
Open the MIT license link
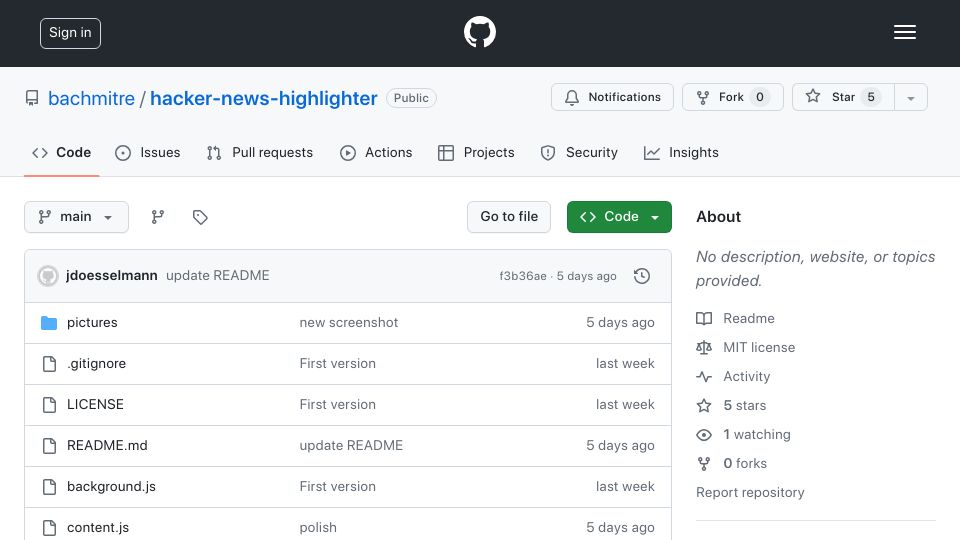point(759,347)
